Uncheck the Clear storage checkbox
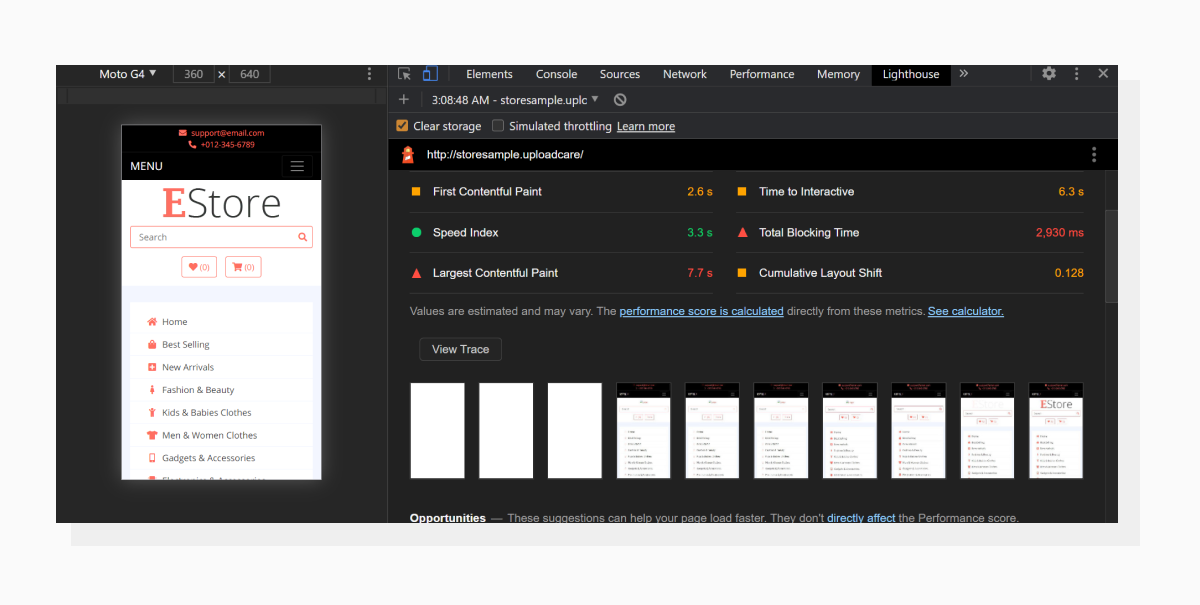1200x605 pixels. point(402,126)
